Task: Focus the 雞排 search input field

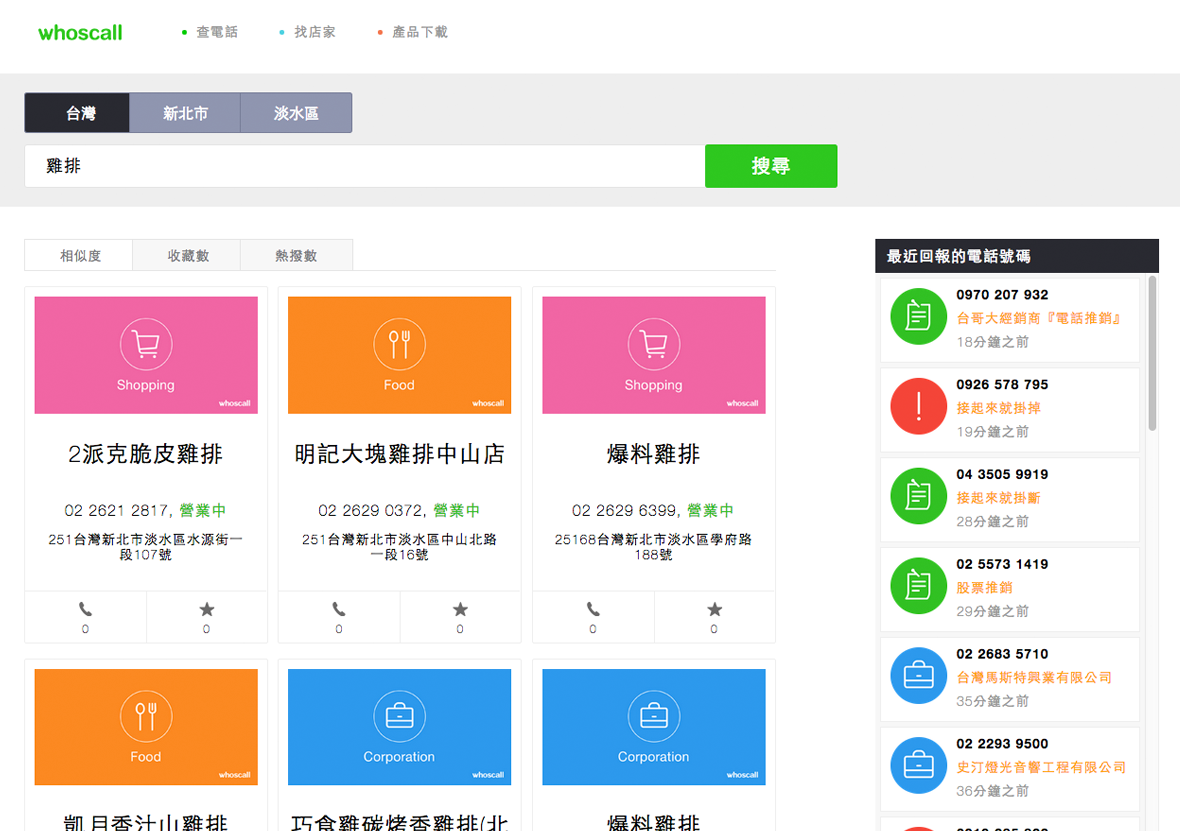Action: 365,166
